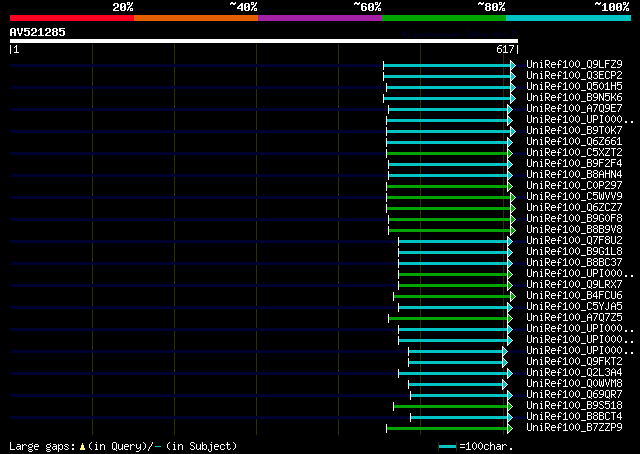Image resolution: width=640 pixels, height=454 pixels.
Task: Click the arrowhead of the UniRef100_Q0WVM8 alignment
Action: click(x=505, y=385)
